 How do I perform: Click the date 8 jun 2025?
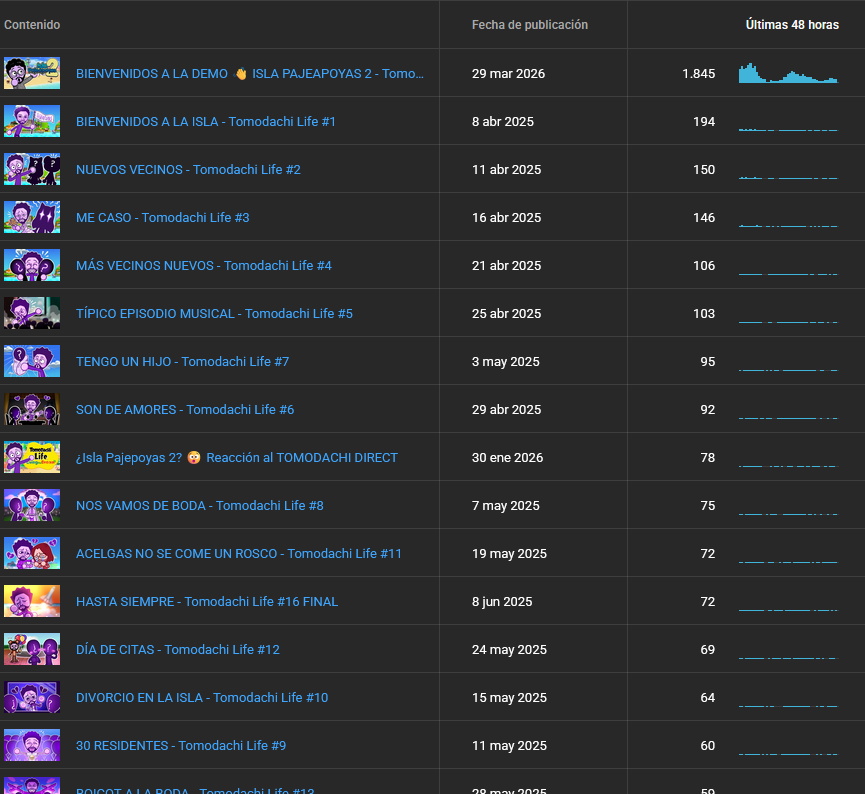[x=502, y=601]
